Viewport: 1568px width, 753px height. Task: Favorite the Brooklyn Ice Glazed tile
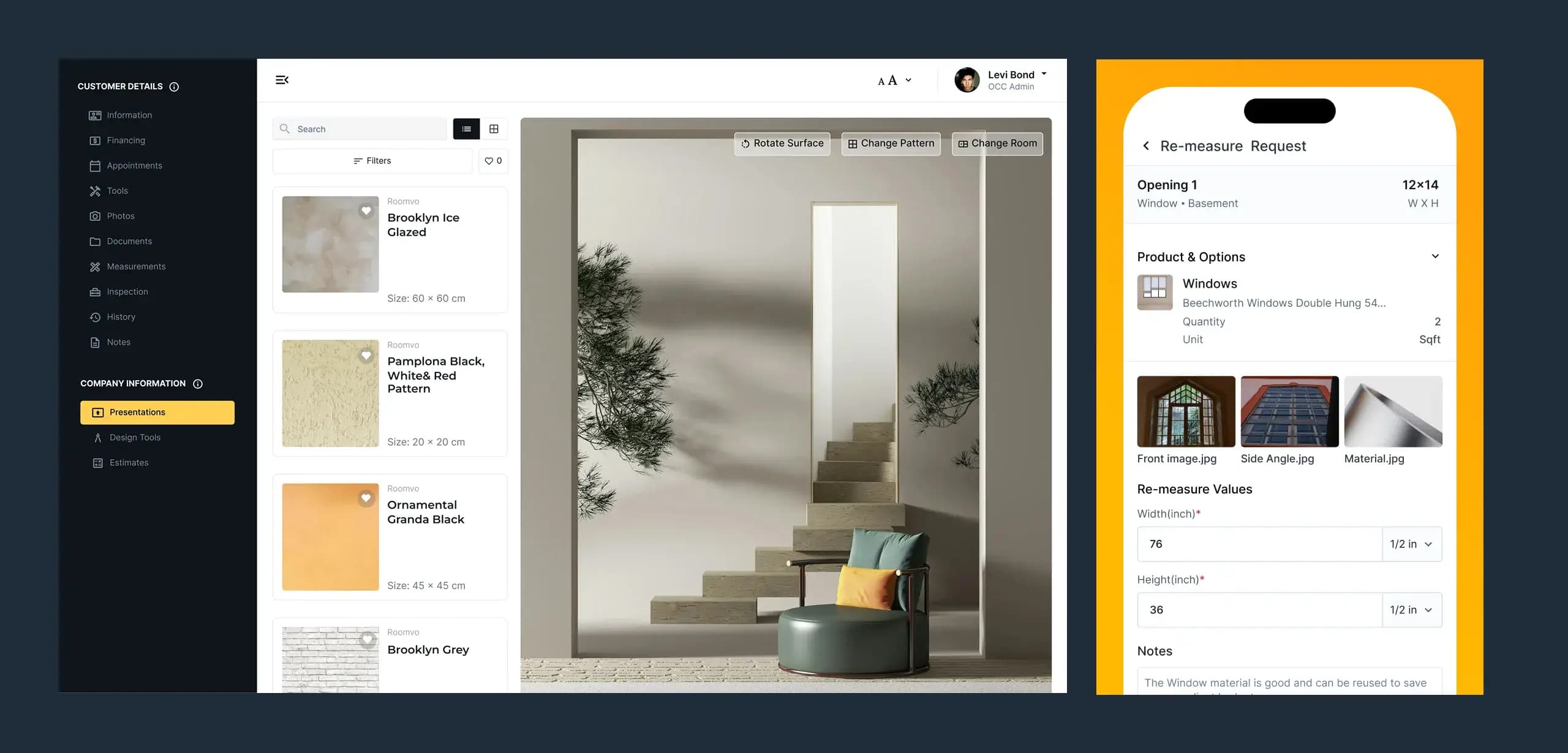366,211
